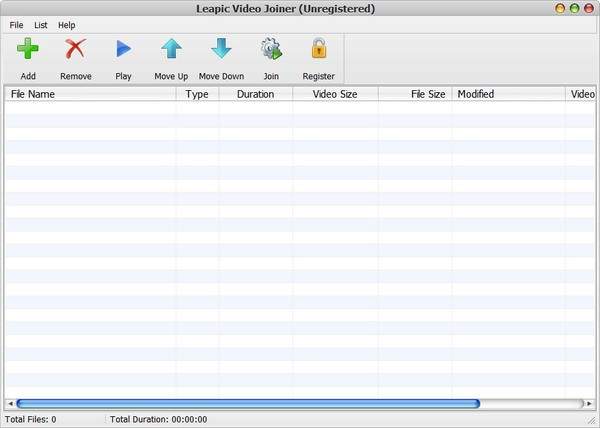
Task: Click the Modified column header
Action: [508, 94]
